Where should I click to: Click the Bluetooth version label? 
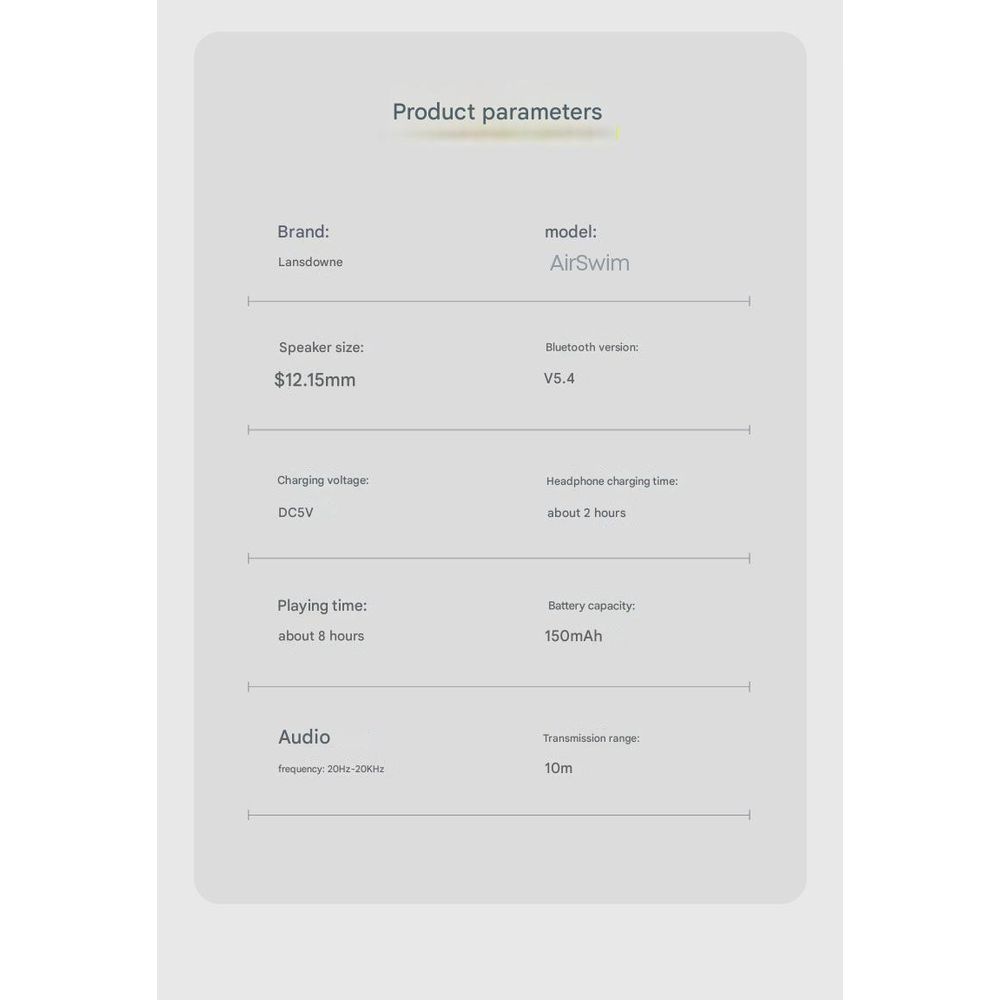pos(592,348)
